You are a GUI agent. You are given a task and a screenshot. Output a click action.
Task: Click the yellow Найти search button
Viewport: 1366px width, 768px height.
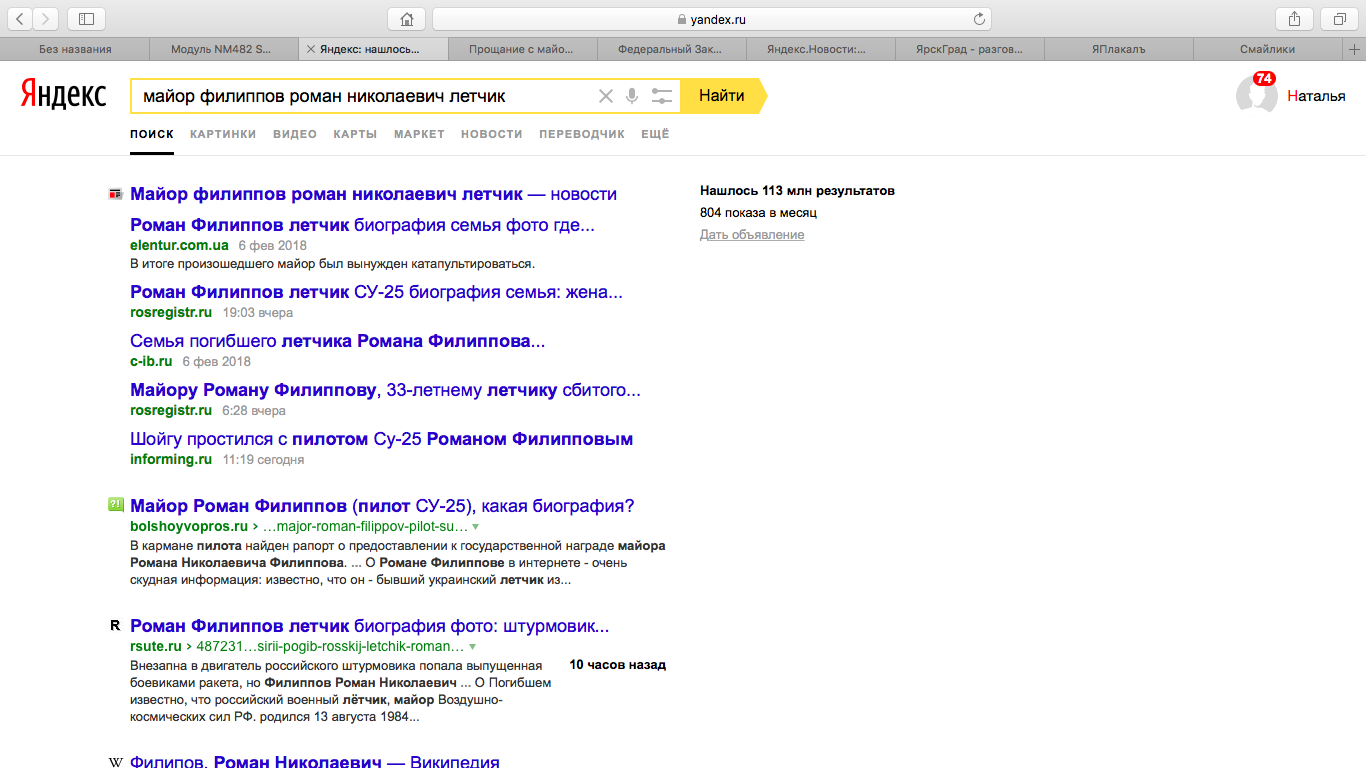722,96
